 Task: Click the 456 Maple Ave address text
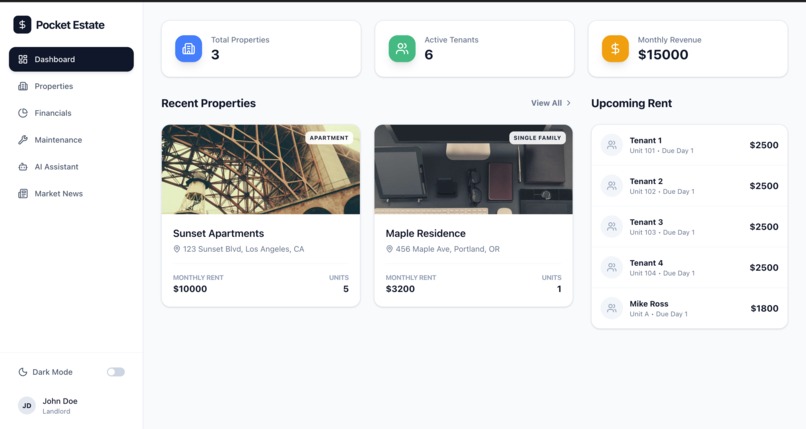448,249
